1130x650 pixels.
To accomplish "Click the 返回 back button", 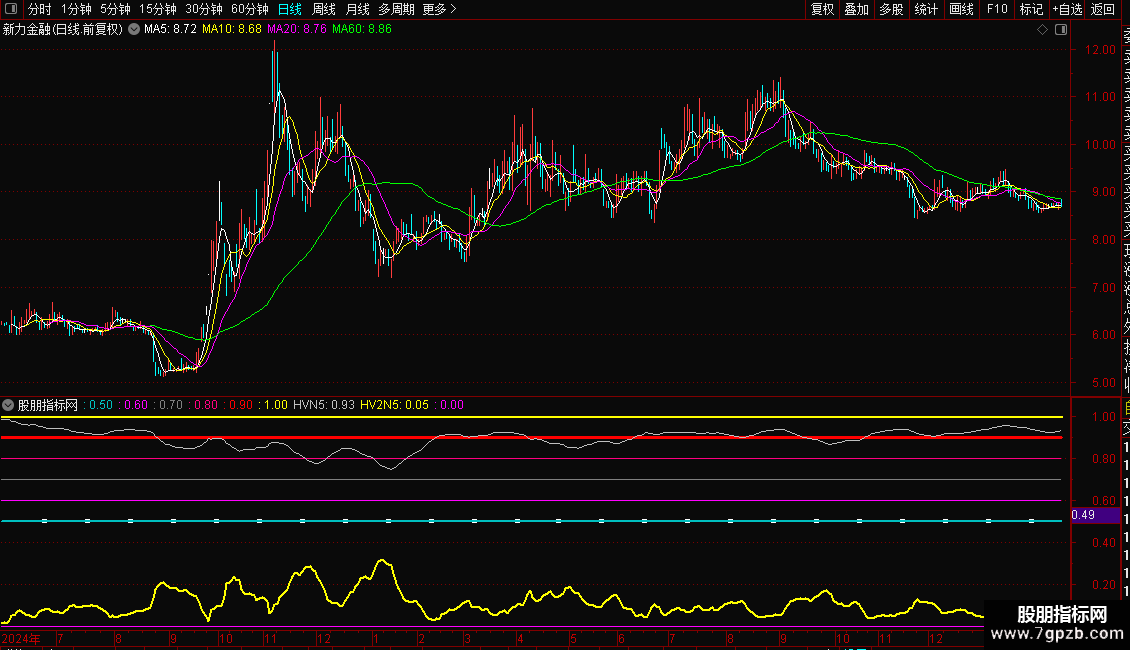I will pos(1103,9).
